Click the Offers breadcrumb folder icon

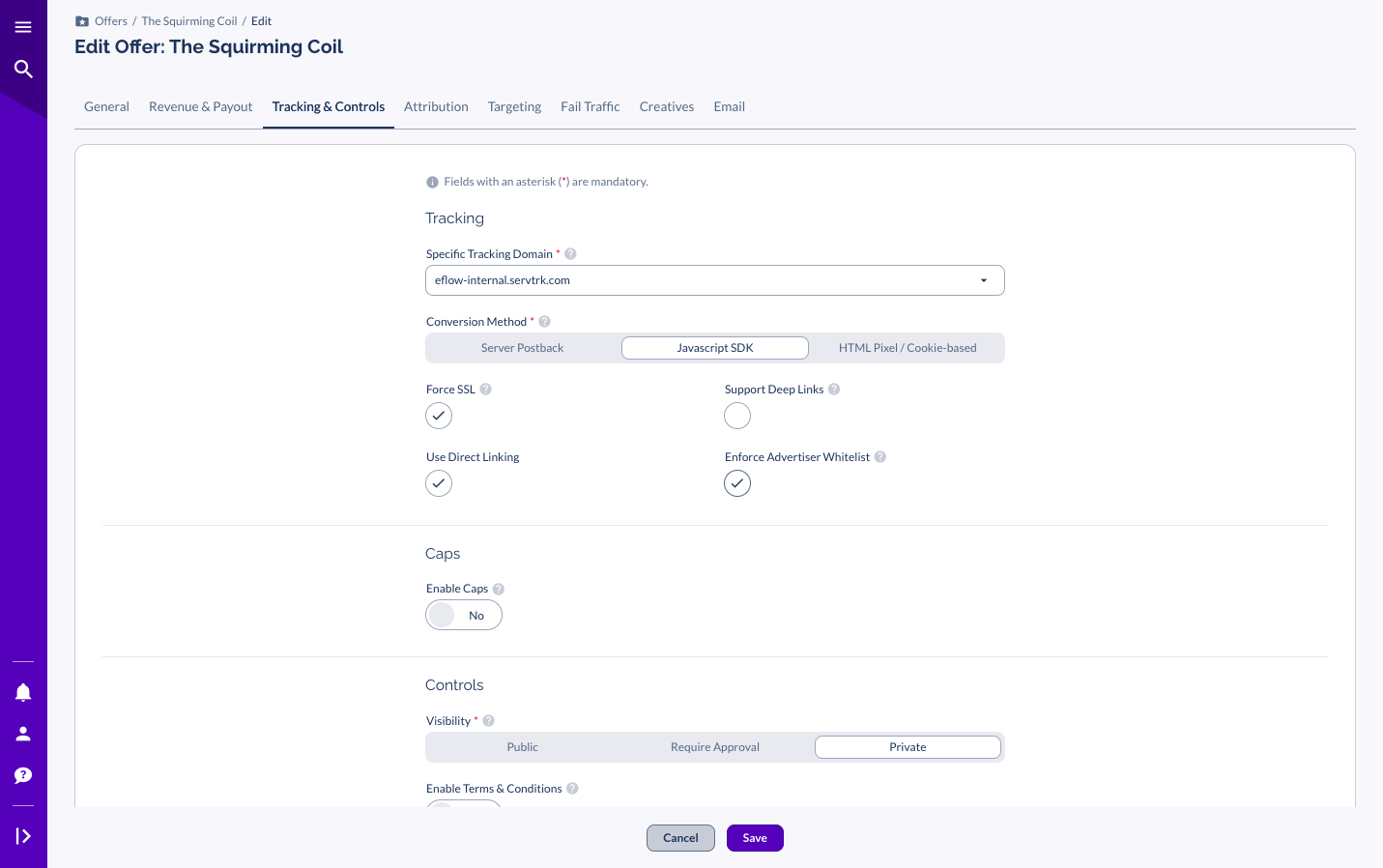pyautogui.click(x=82, y=21)
